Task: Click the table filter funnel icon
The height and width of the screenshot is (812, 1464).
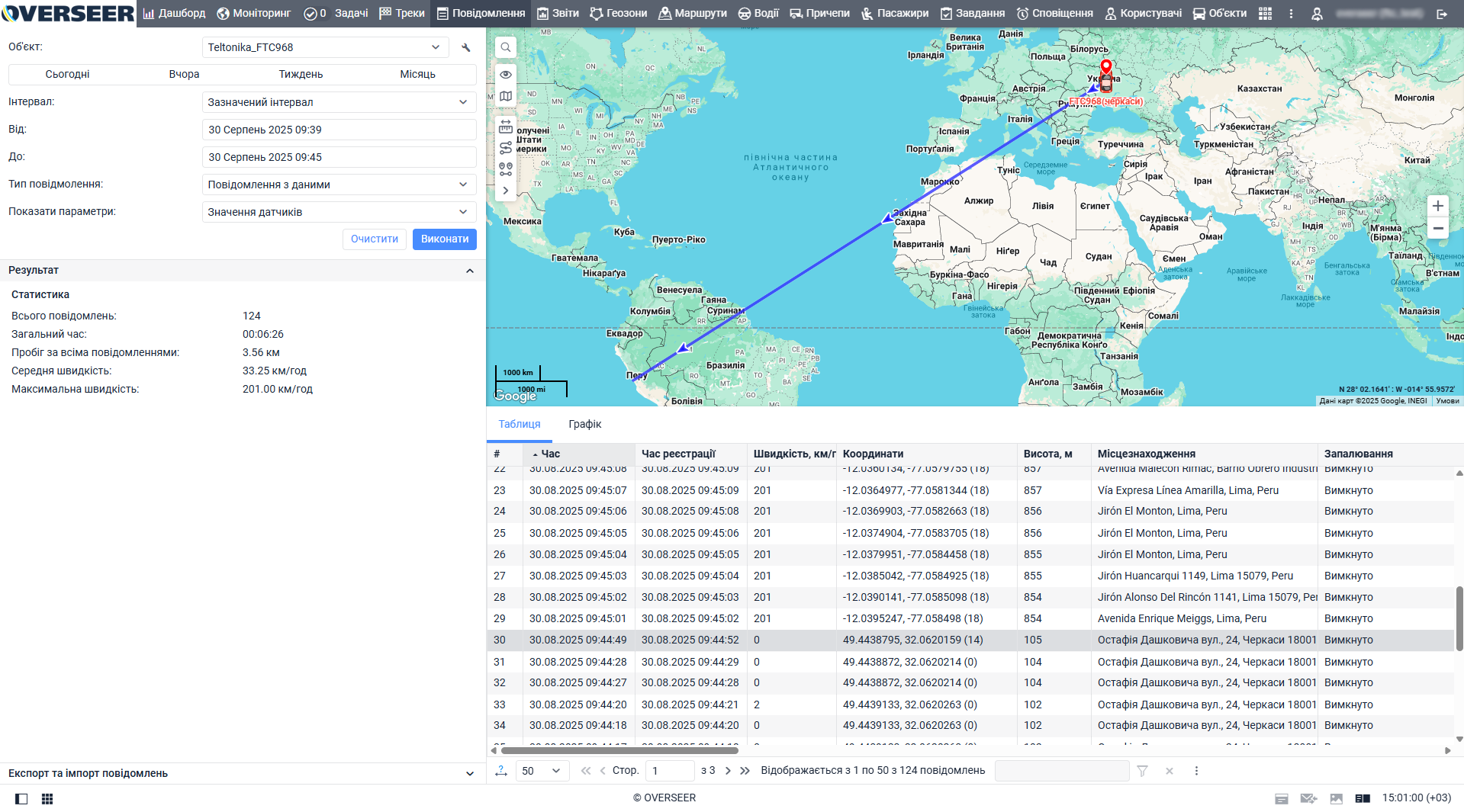Action: (1142, 771)
